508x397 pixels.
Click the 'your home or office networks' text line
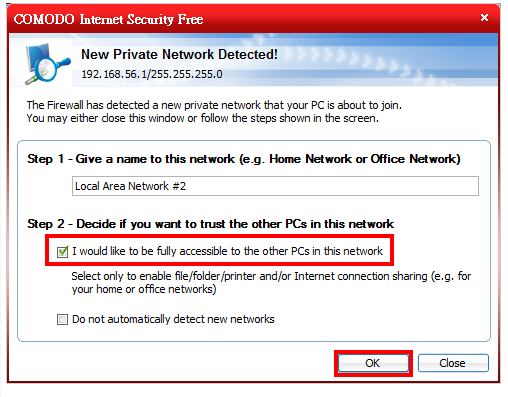click(x=144, y=289)
